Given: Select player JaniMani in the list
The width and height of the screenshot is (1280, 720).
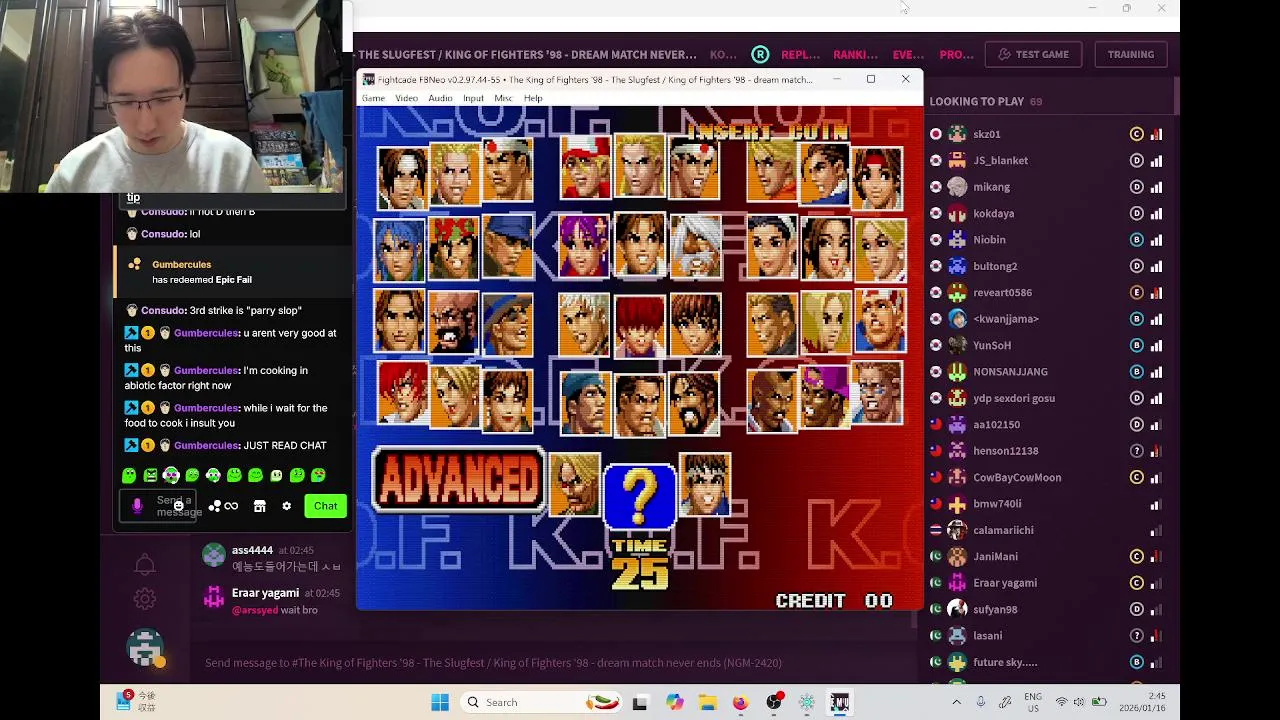Looking at the screenshot, I should pos(995,556).
